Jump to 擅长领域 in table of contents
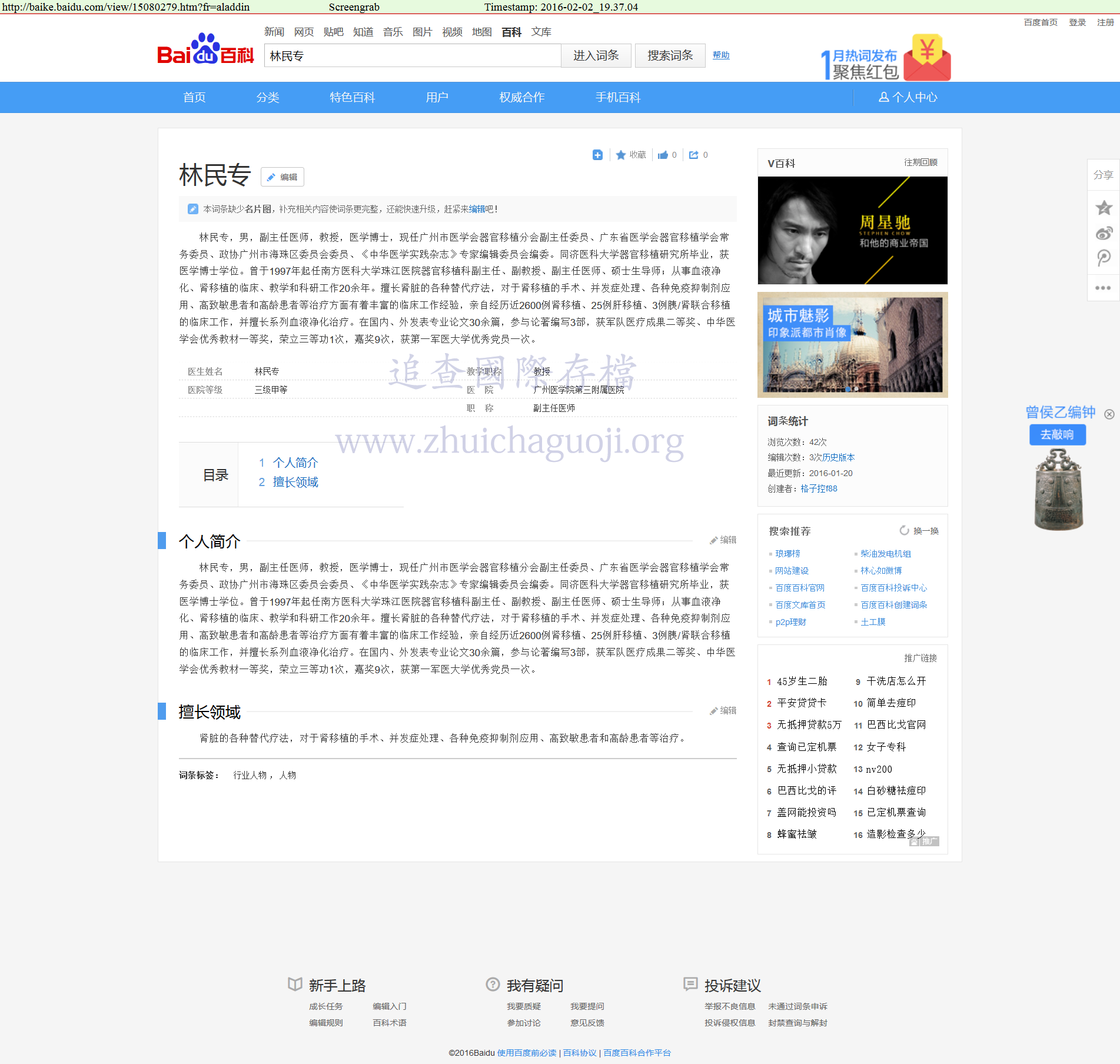Image resolution: width=1120 pixels, height=1064 pixels. (295, 482)
